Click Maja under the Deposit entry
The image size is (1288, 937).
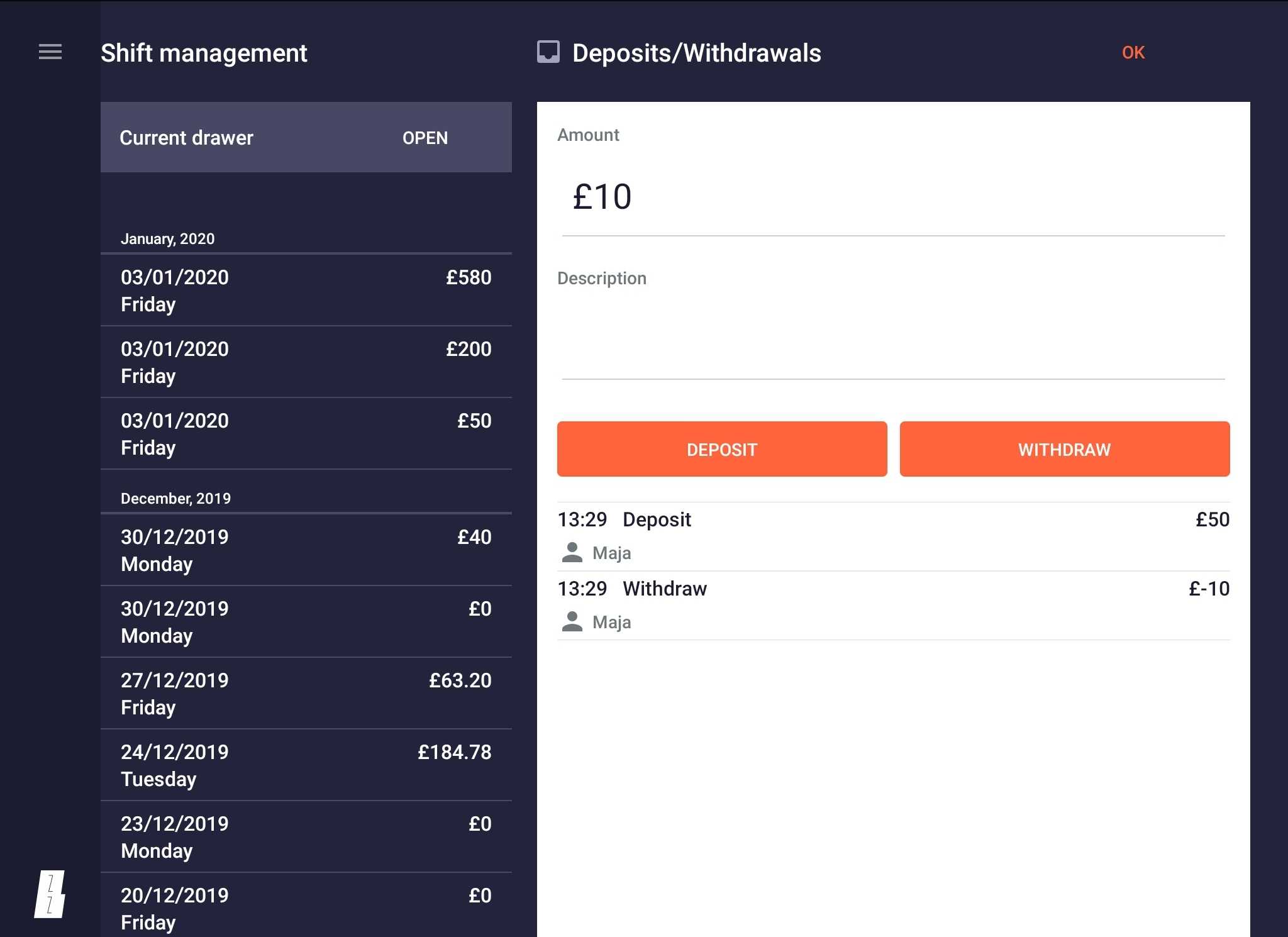click(x=611, y=553)
